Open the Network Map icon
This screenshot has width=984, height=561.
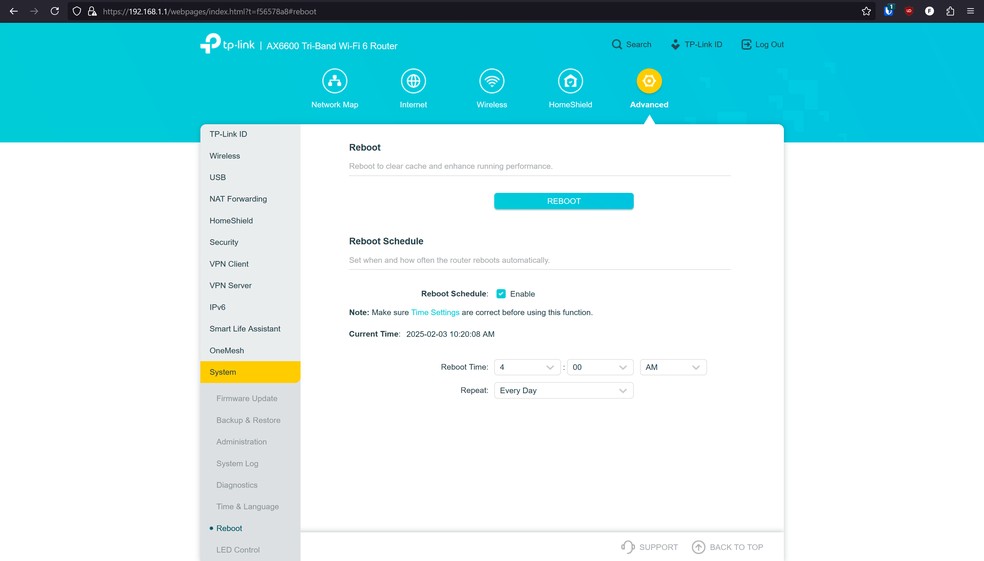pyautogui.click(x=334, y=81)
